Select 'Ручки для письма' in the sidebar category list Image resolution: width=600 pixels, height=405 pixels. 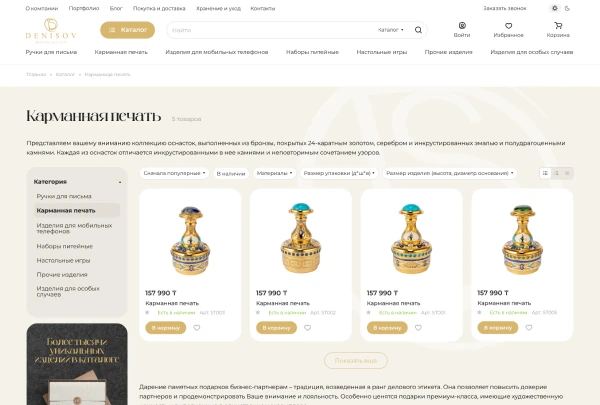[x=64, y=196]
